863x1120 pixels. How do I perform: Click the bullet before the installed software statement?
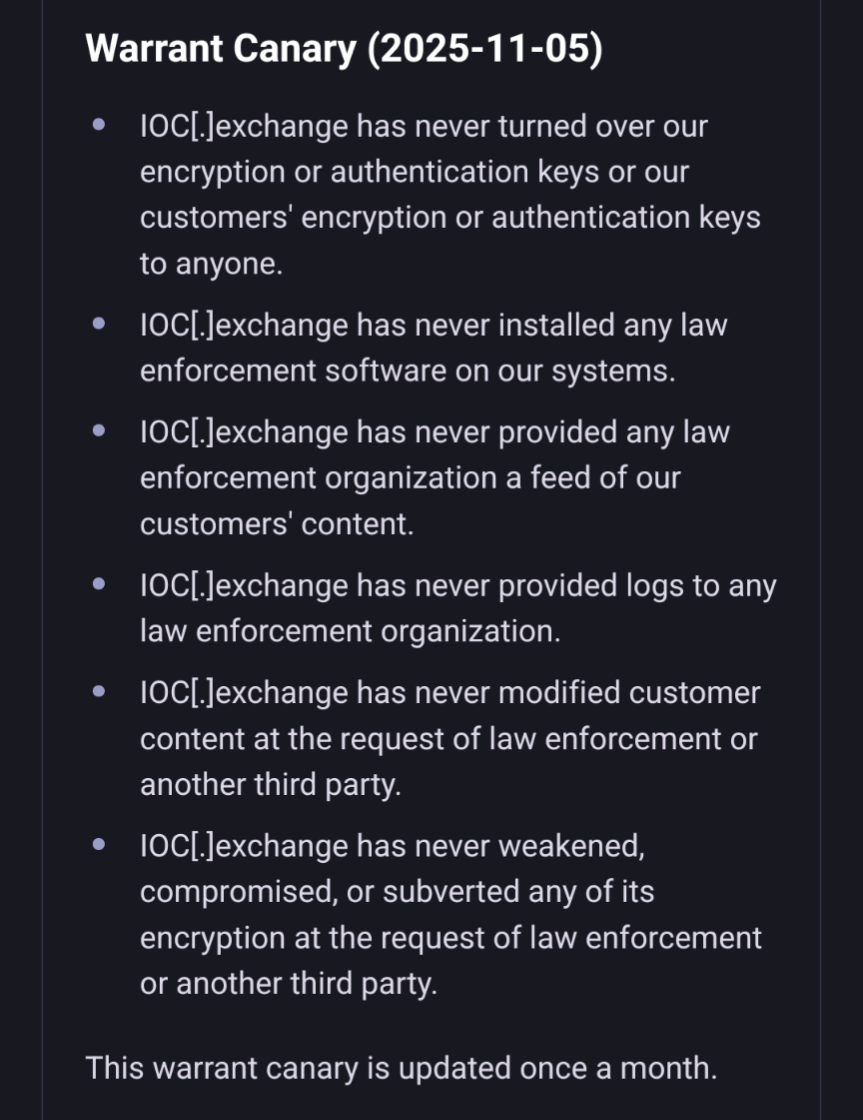pyautogui.click(x=98, y=325)
